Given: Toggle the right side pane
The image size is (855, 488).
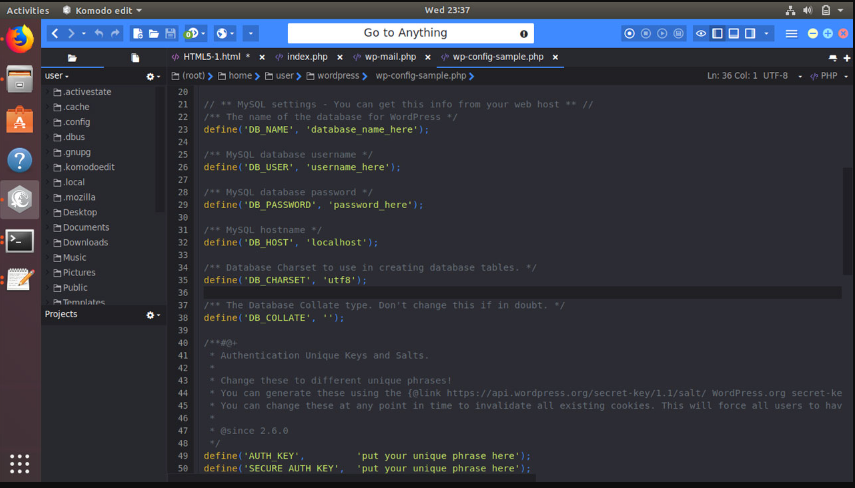Looking at the screenshot, I should coord(750,33).
